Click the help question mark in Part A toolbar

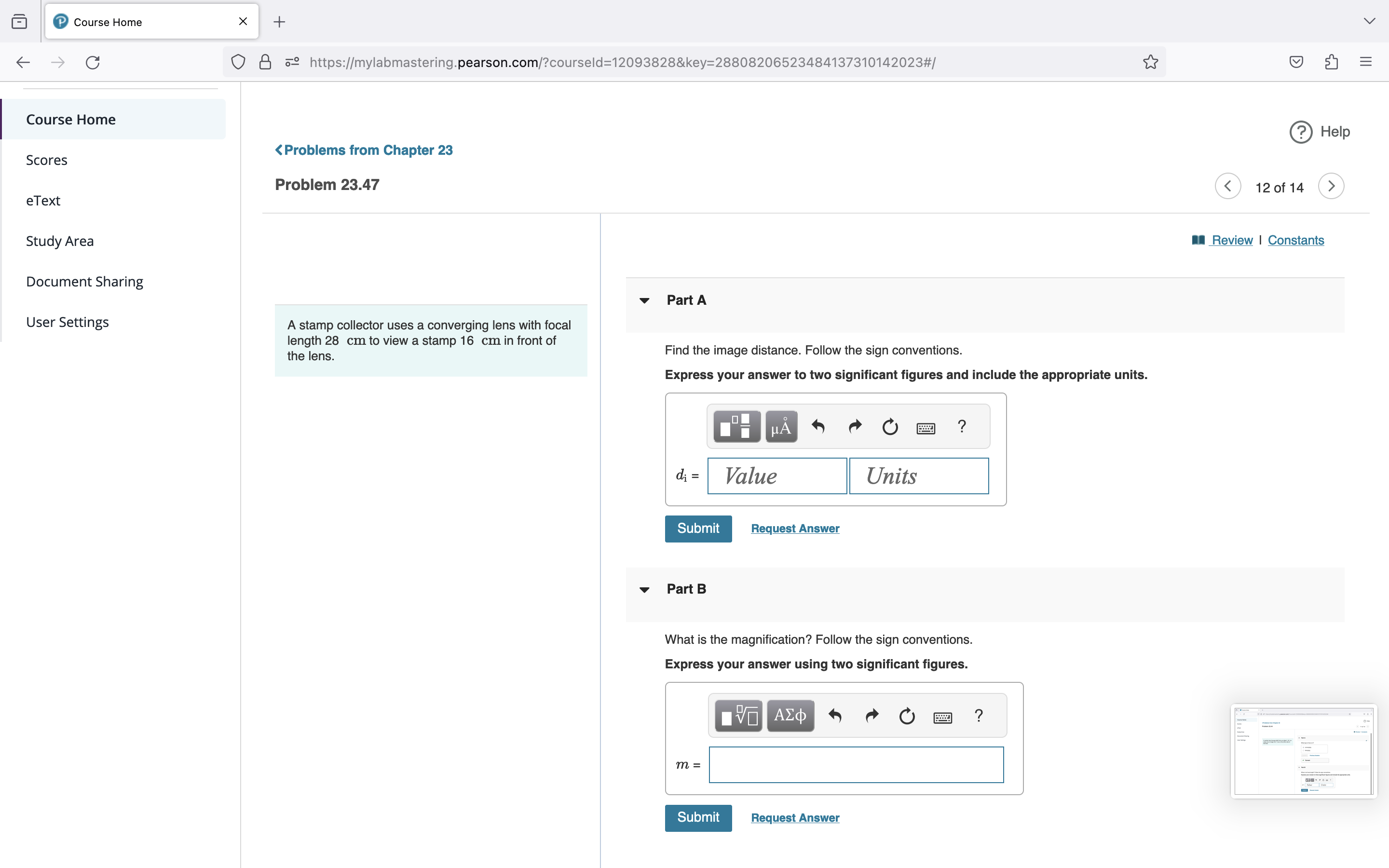point(961,426)
